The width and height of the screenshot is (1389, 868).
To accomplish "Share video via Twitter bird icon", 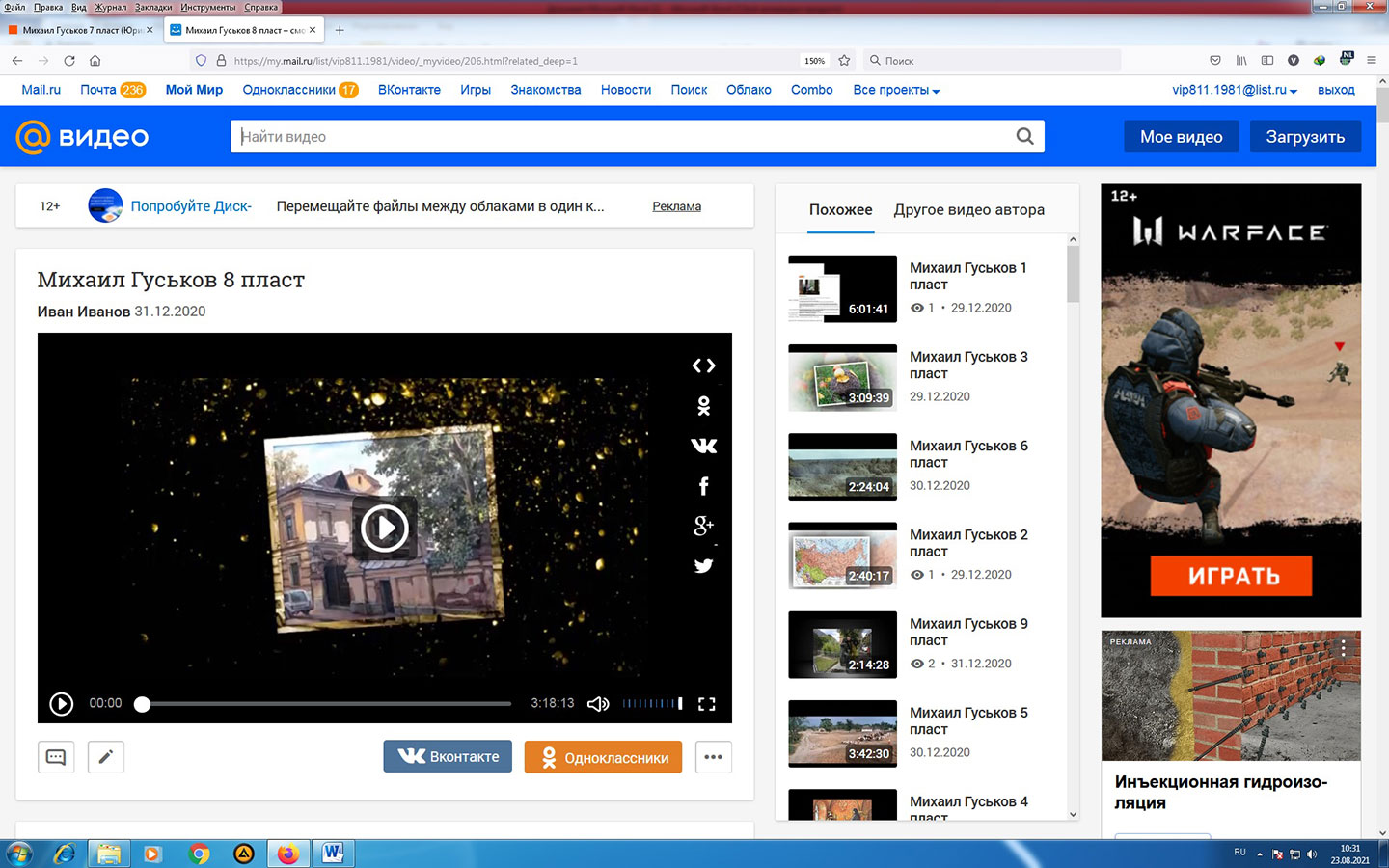I will pyautogui.click(x=703, y=566).
